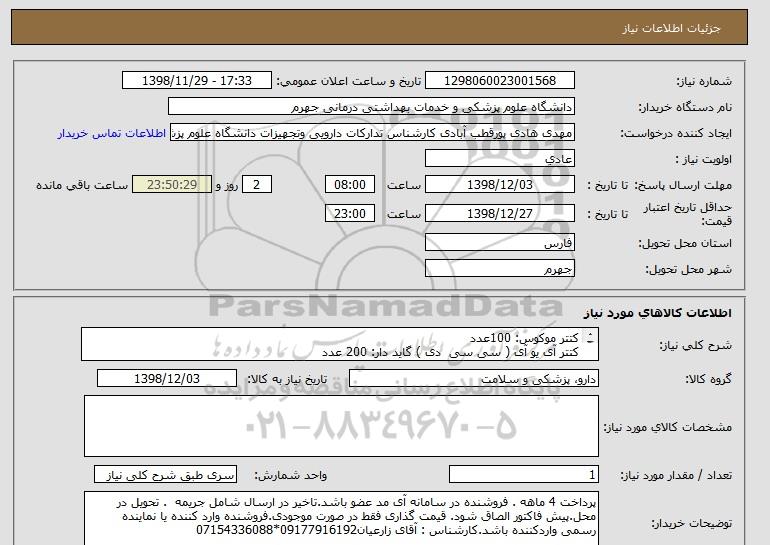Image resolution: width=770 pixels, height=545 pixels.
Task: Click the goods group field دارو، پزشکی و سلامت
Action: (473, 379)
